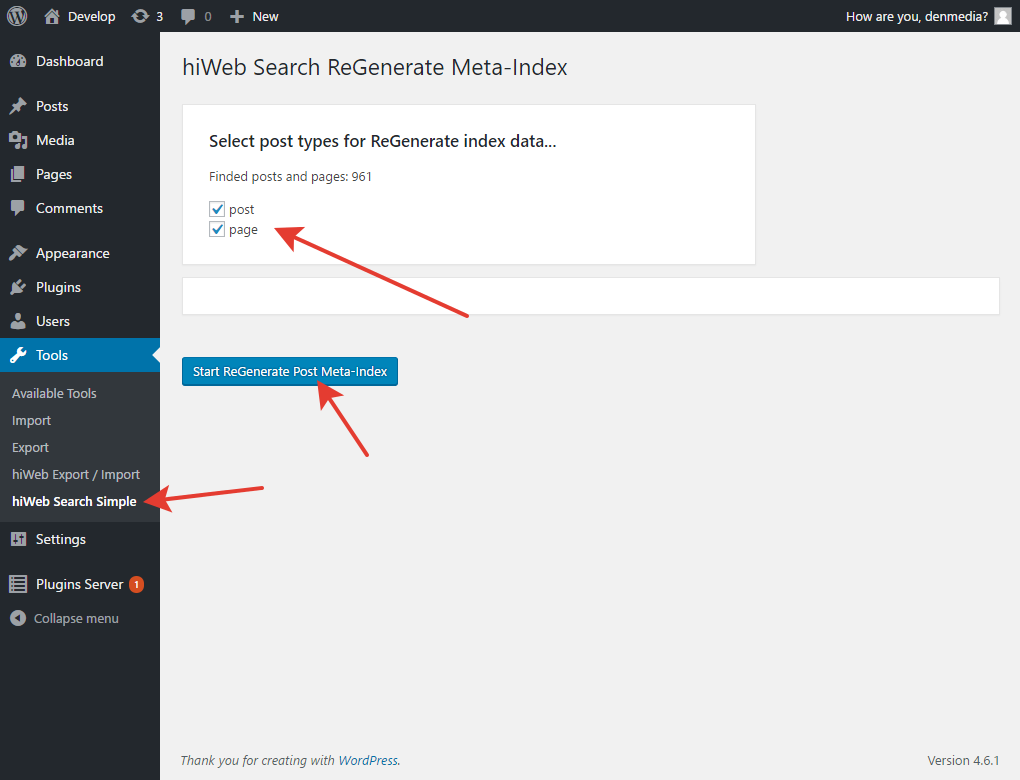Click the WordPress logo icon
This screenshot has height=780, width=1020.
pyautogui.click(x=17, y=16)
